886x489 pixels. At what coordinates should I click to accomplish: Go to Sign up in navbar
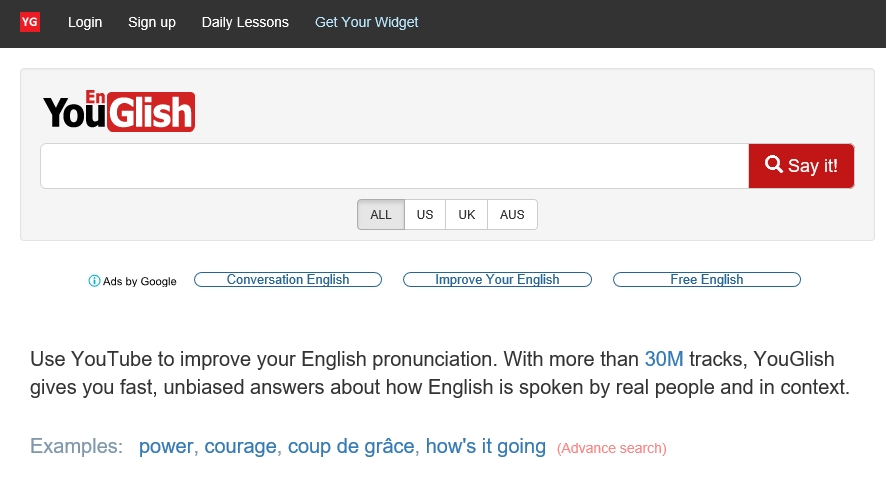(x=152, y=22)
